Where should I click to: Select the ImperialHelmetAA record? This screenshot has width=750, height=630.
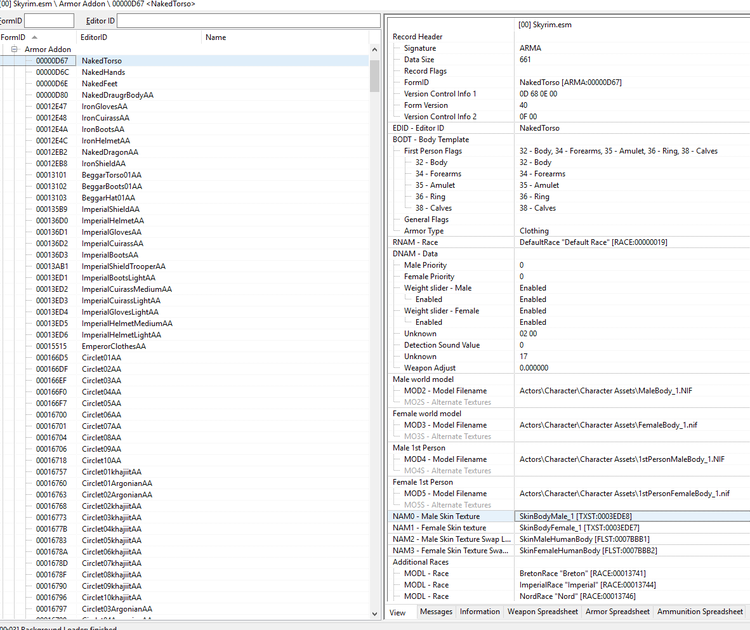(x=113, y=221)
